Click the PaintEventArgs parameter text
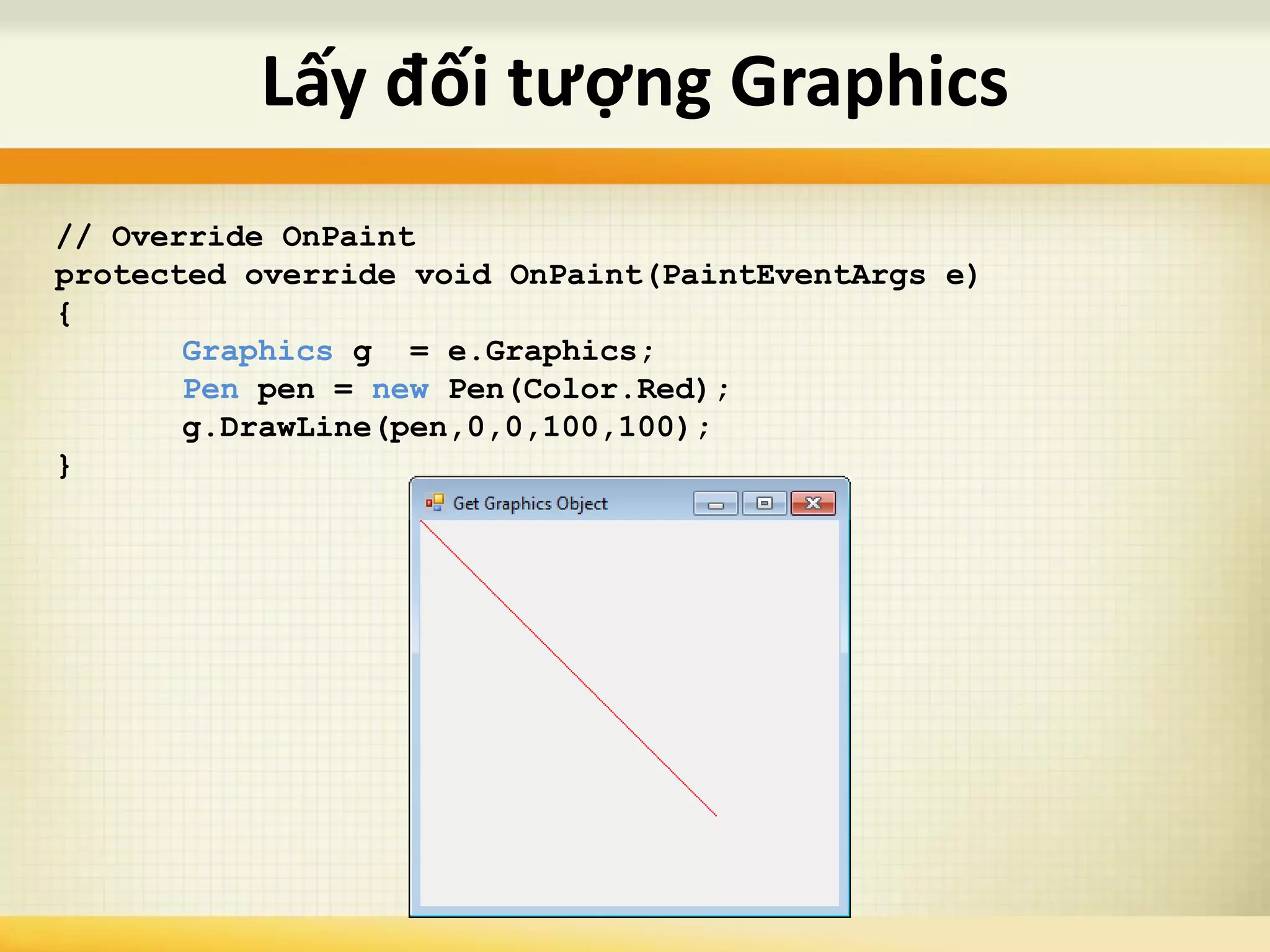This screenshot has height=952, width=1270. click(x=794, y=275)
